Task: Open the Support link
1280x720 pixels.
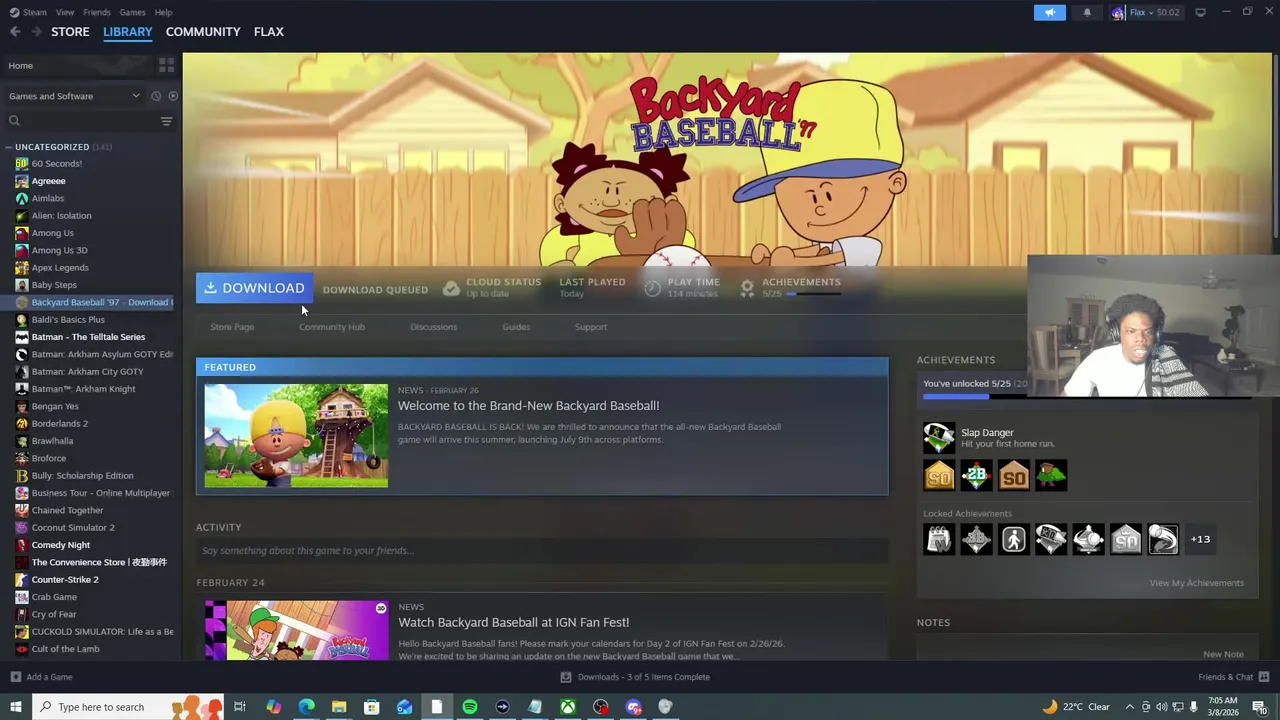Action: 590,327
